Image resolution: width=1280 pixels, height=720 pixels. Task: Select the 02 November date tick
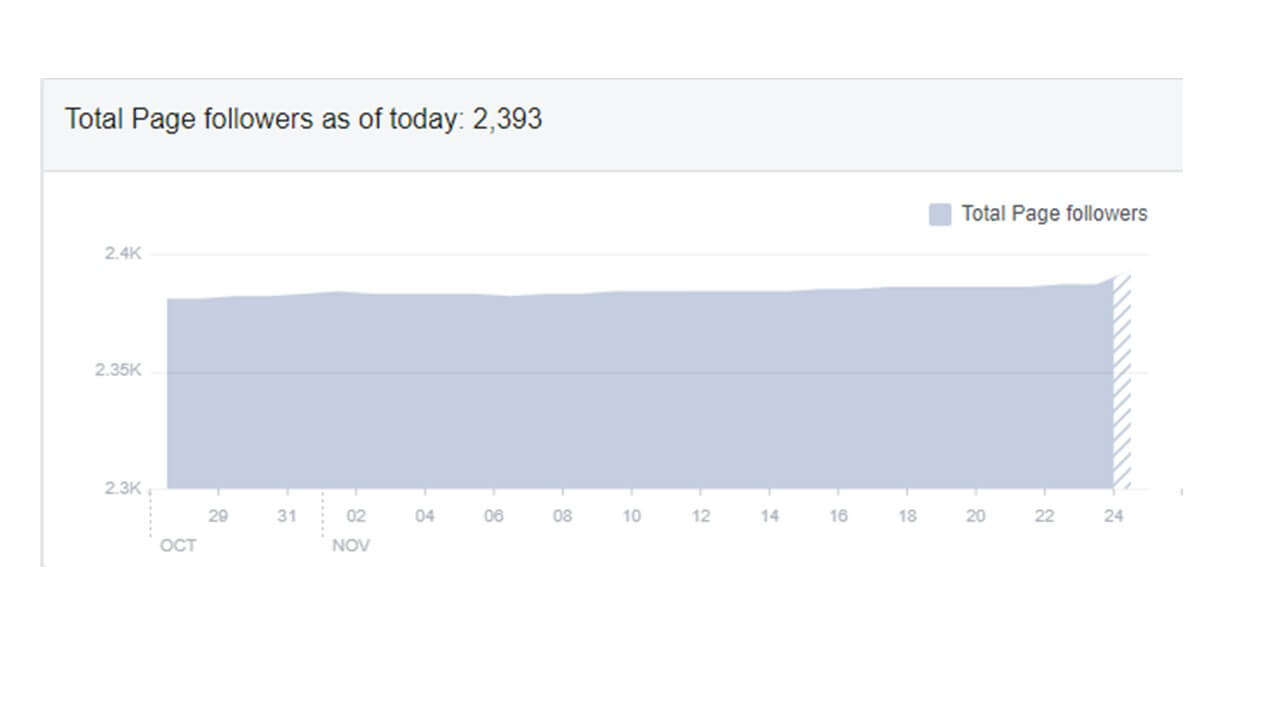356,516
